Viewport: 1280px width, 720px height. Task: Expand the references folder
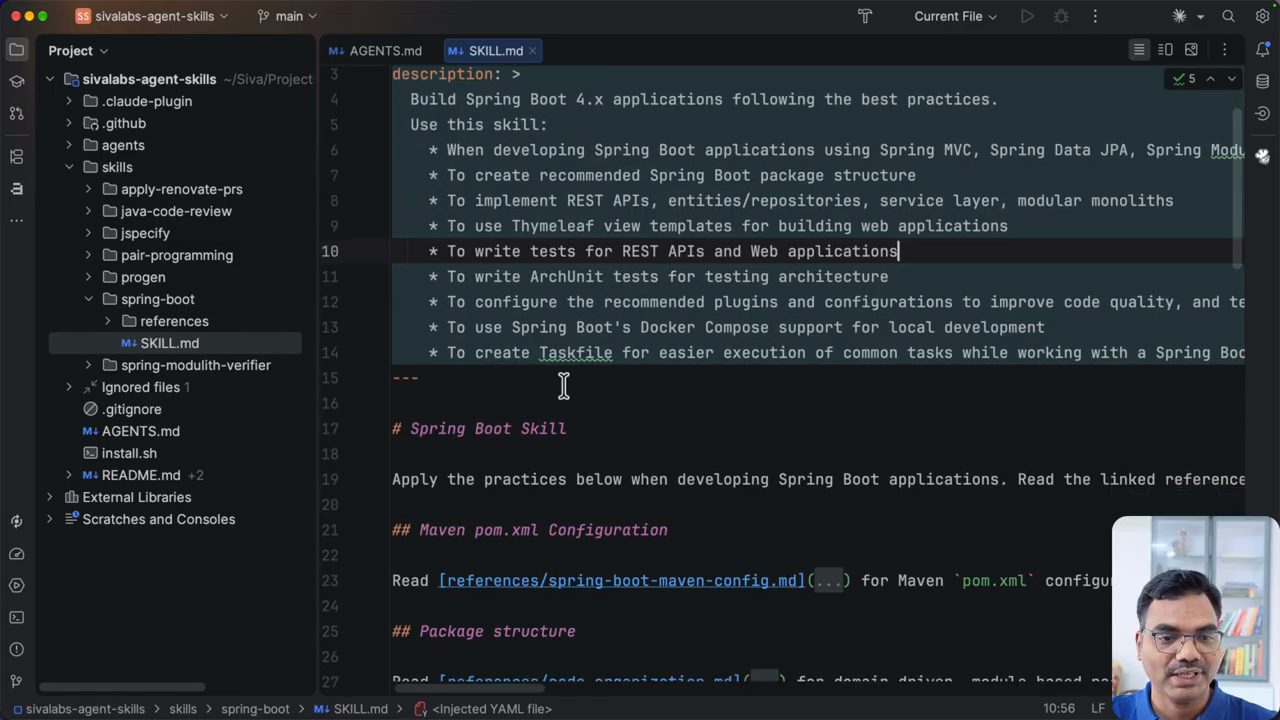(107, 321)
